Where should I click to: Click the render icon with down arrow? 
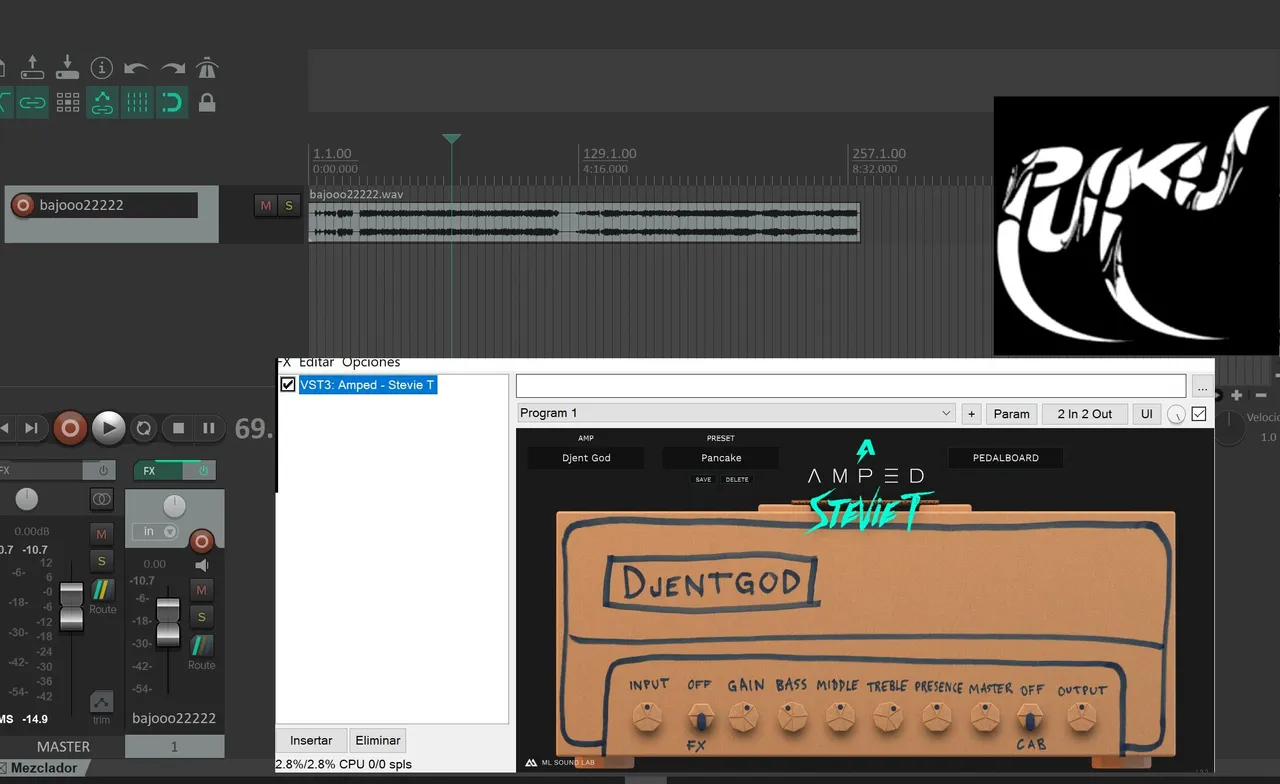click(67, 67)
